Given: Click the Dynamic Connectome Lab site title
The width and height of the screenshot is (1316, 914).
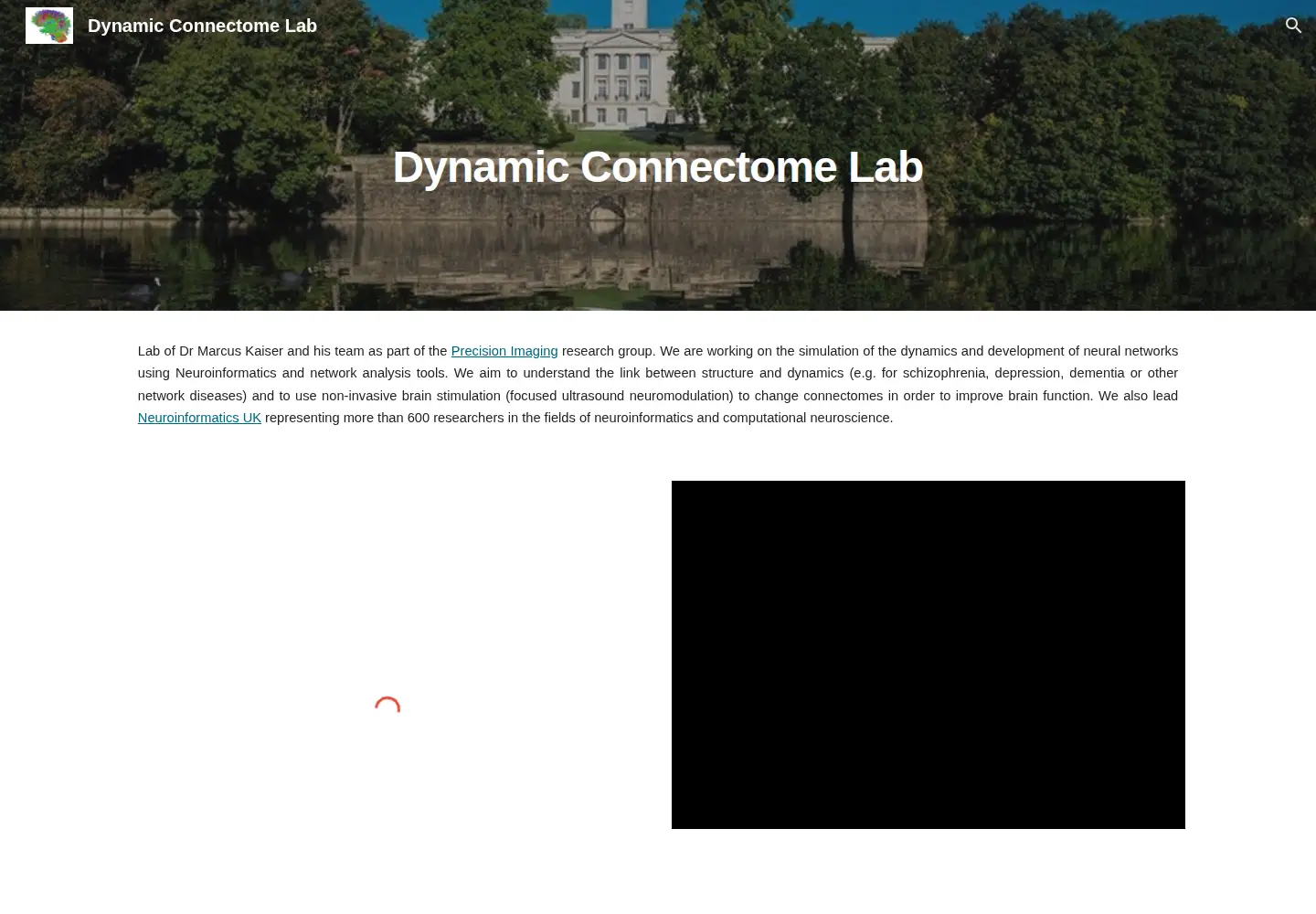Looking at the screenshot, I should [x=202, y=26].
